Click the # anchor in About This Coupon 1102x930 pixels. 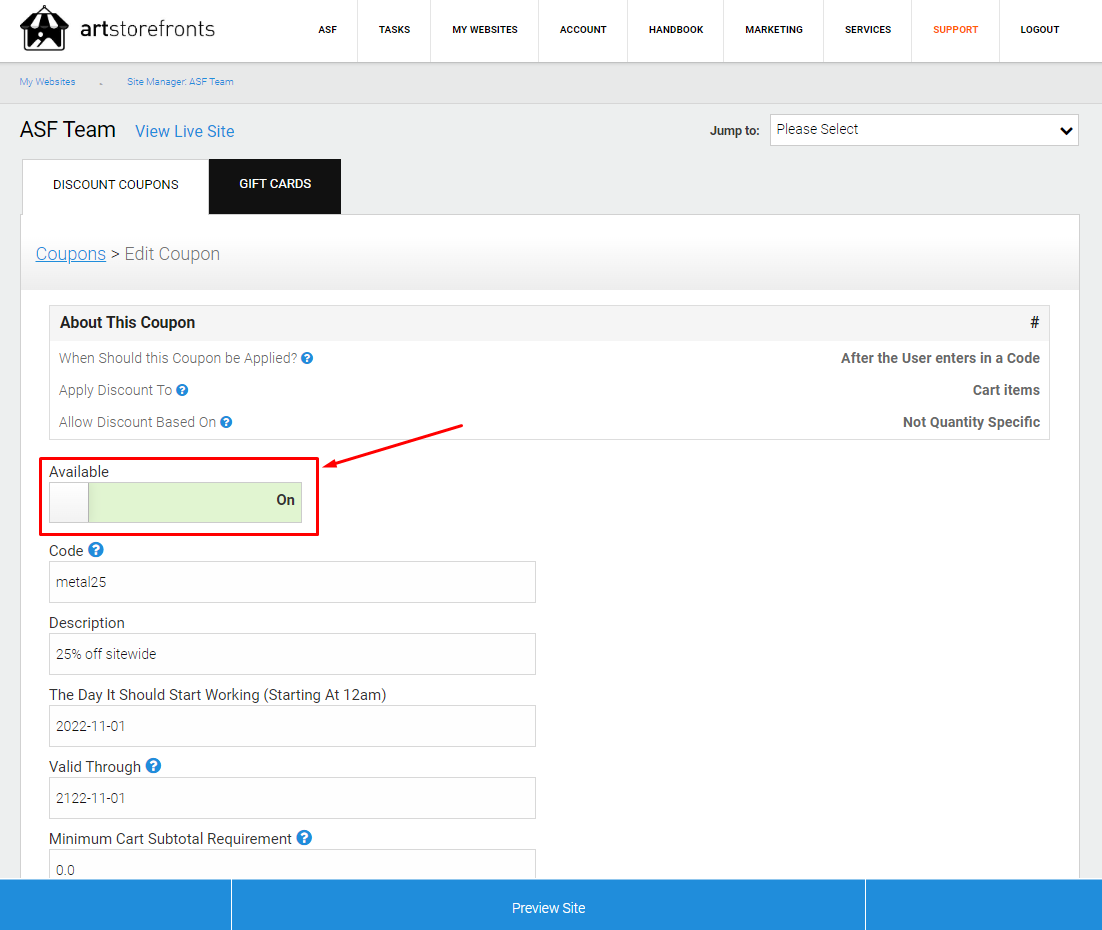(1035, 323)
